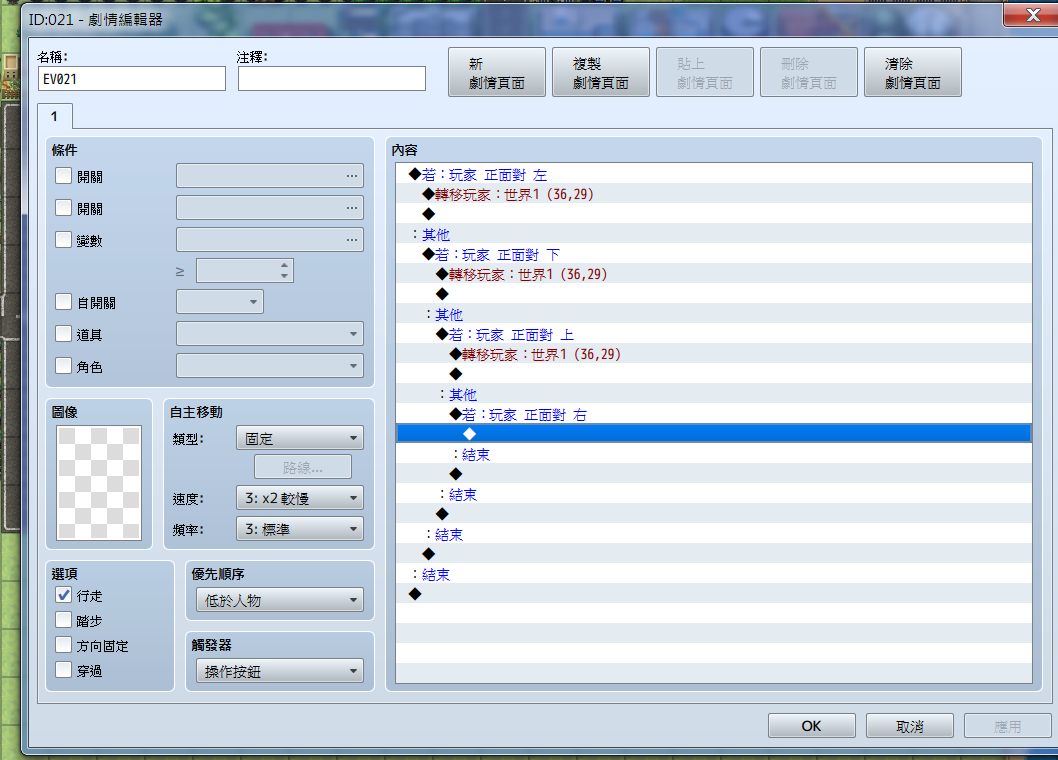Expand the 優先順序 dropdown showing 低於人物
This screenshot has width=1058, height=760.
[x=280, y=600]
